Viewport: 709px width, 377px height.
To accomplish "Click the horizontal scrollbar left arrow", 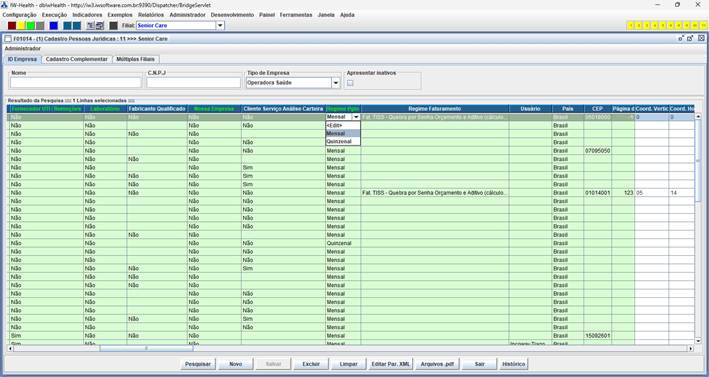I will click(10, 349).
